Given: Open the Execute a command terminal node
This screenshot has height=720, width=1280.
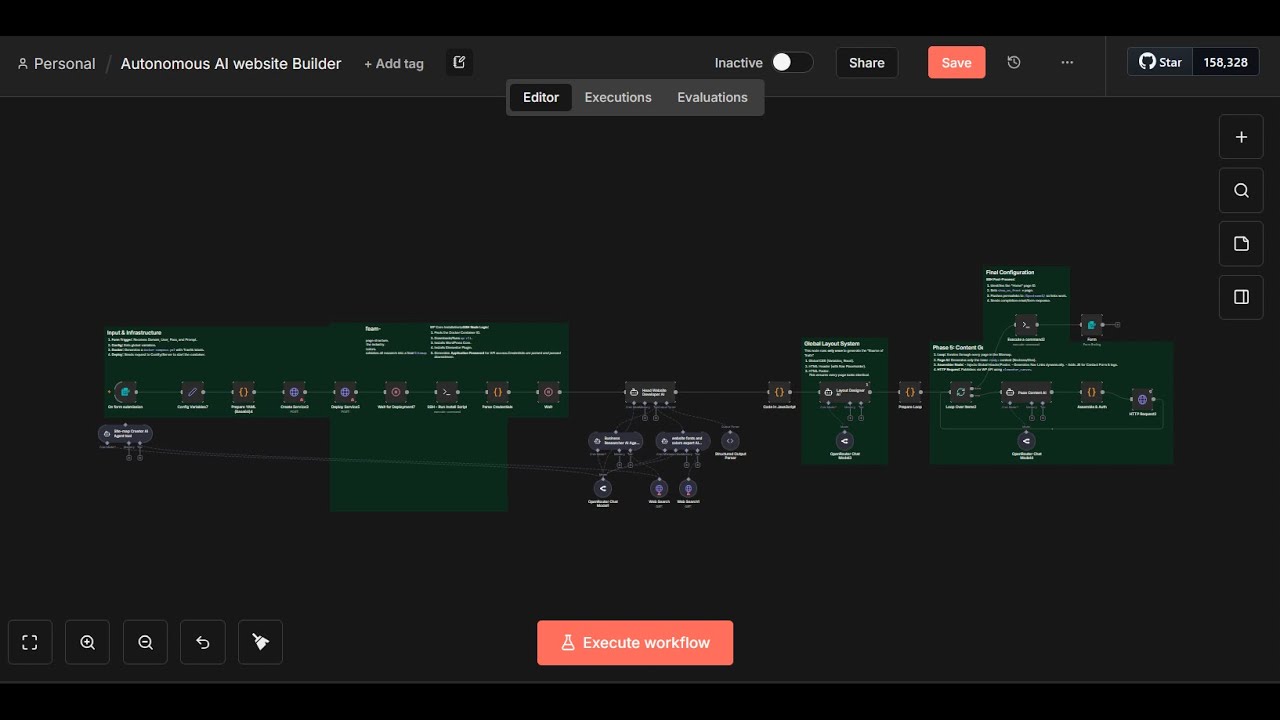Looking at the screenshot, I should 1026,324.
